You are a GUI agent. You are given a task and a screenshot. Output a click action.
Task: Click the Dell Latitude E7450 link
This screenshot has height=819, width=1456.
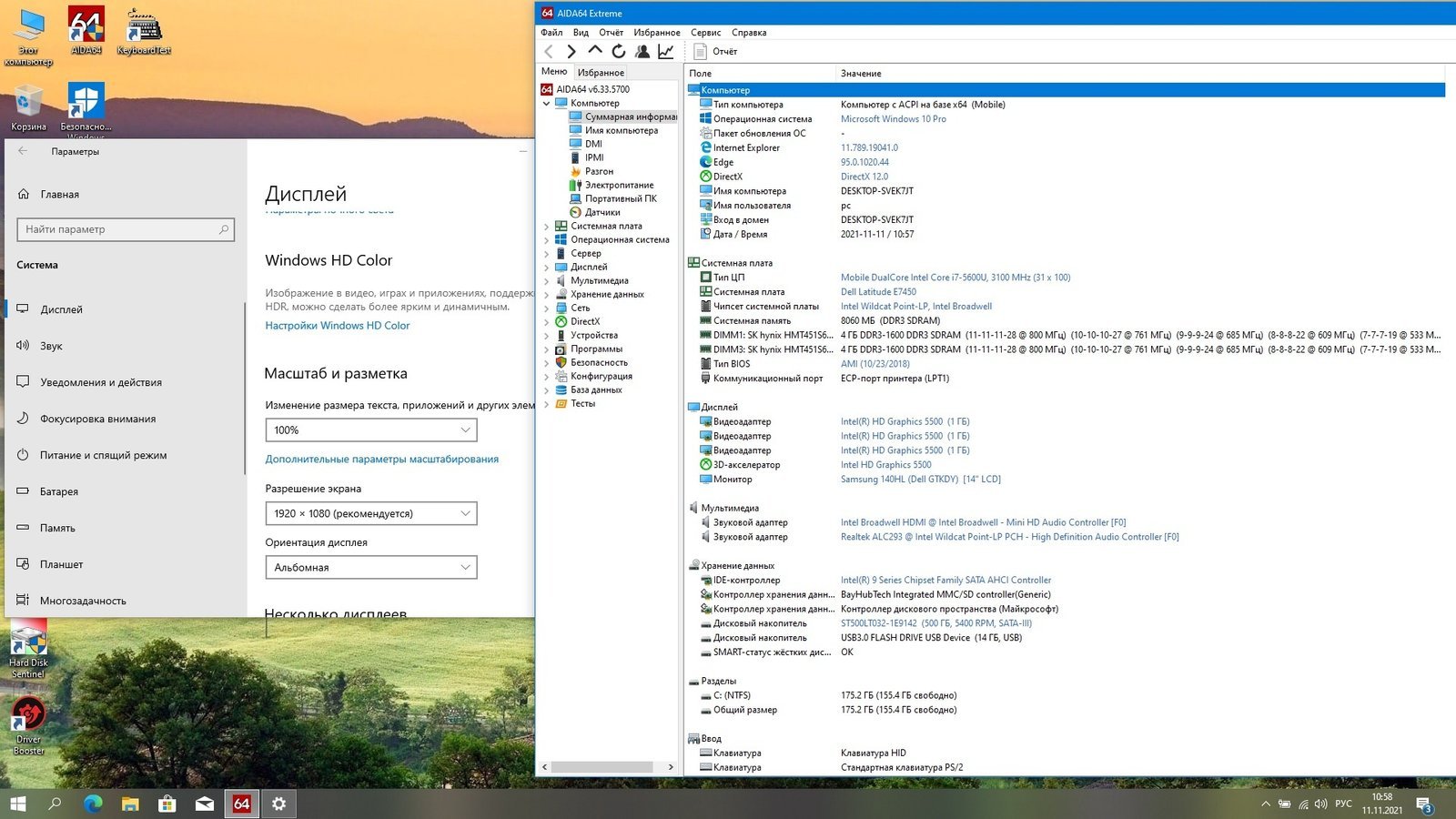pyautogui.click(x=878, y=292)
